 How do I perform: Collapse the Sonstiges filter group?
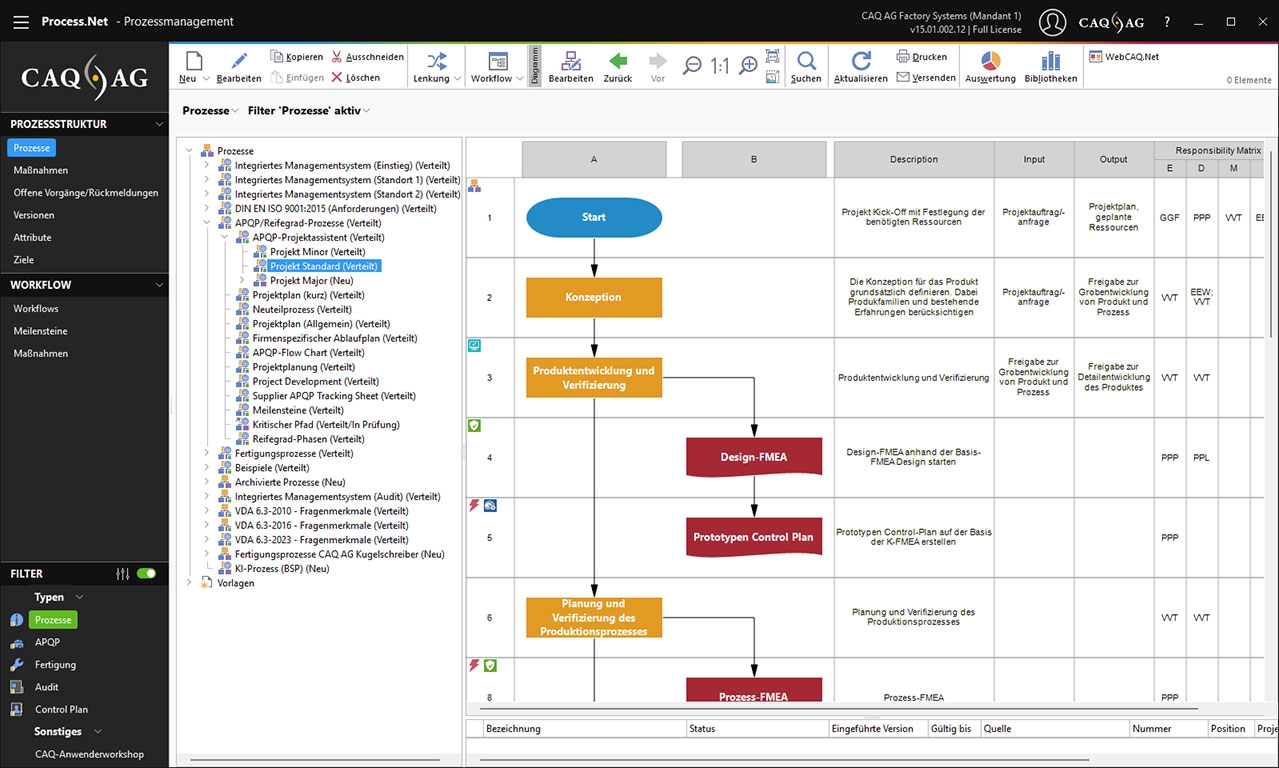pos(97,732)
